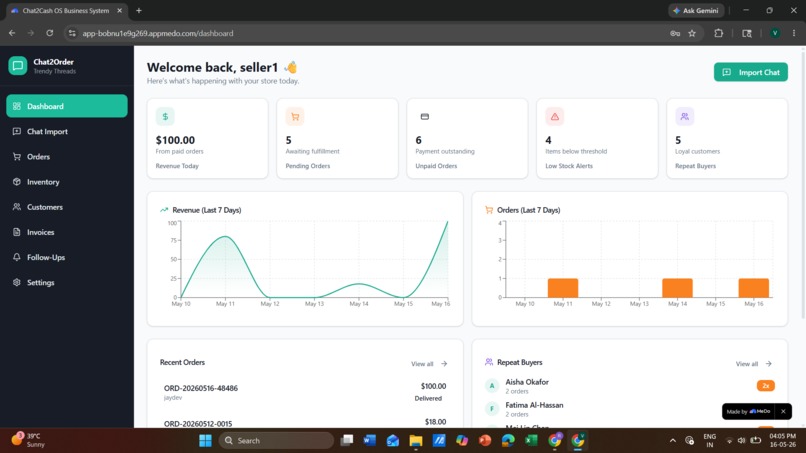Click the Import Chat button
This screenshot has height=453, width=806.
coord(750,73)
